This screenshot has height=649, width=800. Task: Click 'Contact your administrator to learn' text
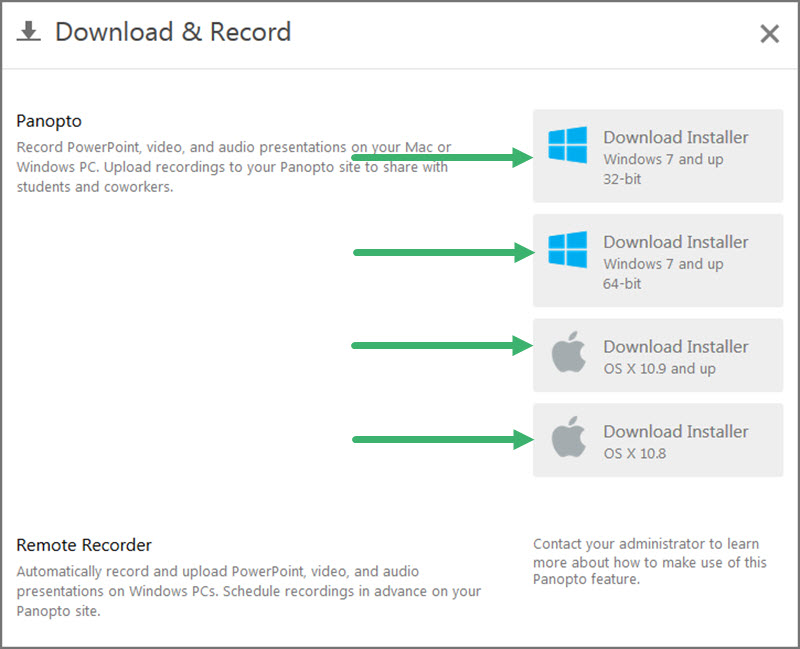[649, 561]
